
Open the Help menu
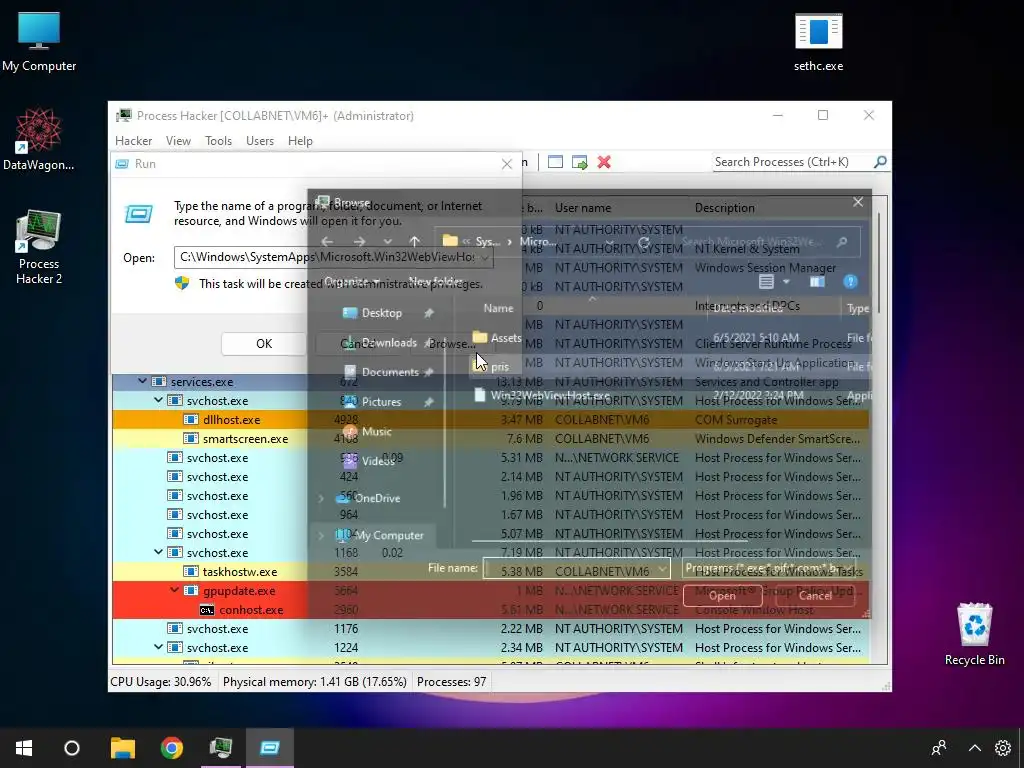(300, 141)
